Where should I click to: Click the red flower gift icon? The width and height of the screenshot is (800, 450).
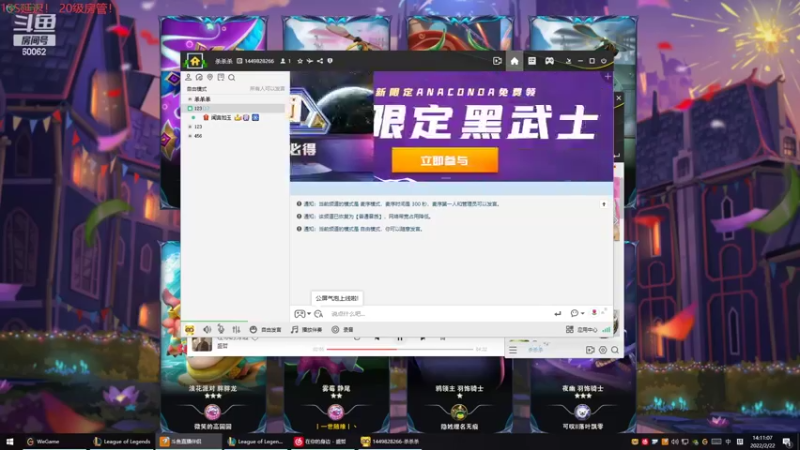click(594, 313)
